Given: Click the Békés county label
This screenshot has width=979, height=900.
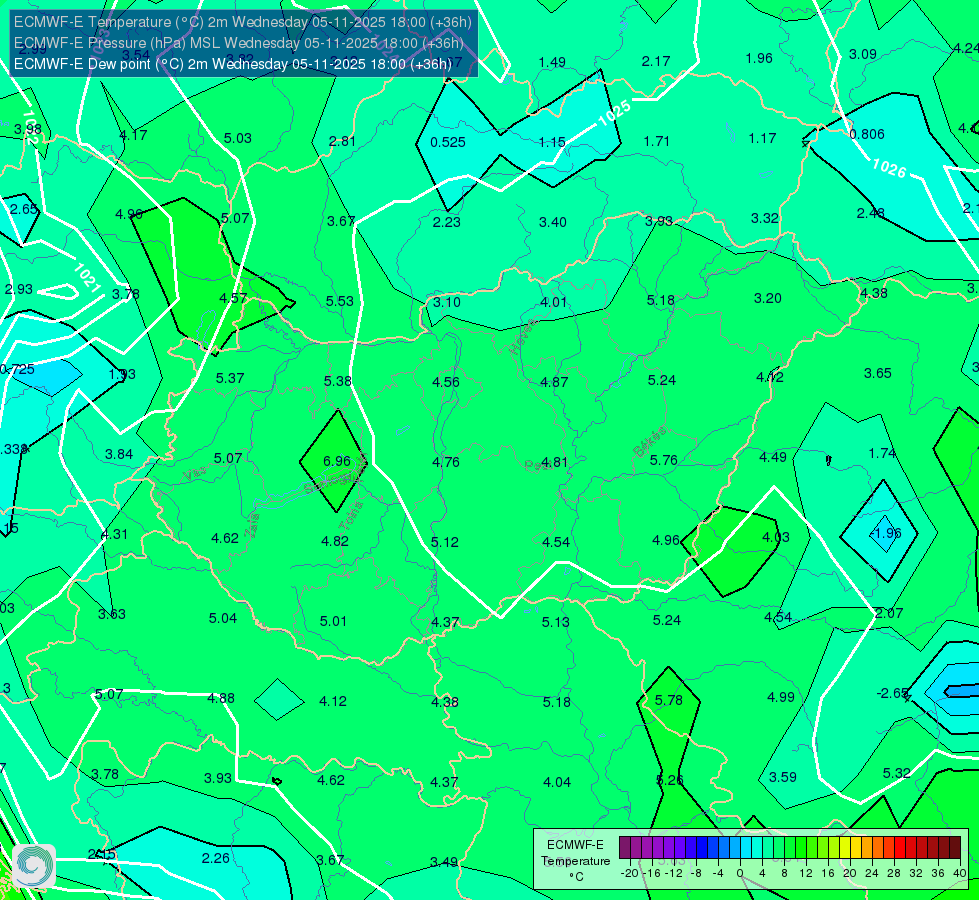Looking at the screenshot, I should (x=649, y=442).
